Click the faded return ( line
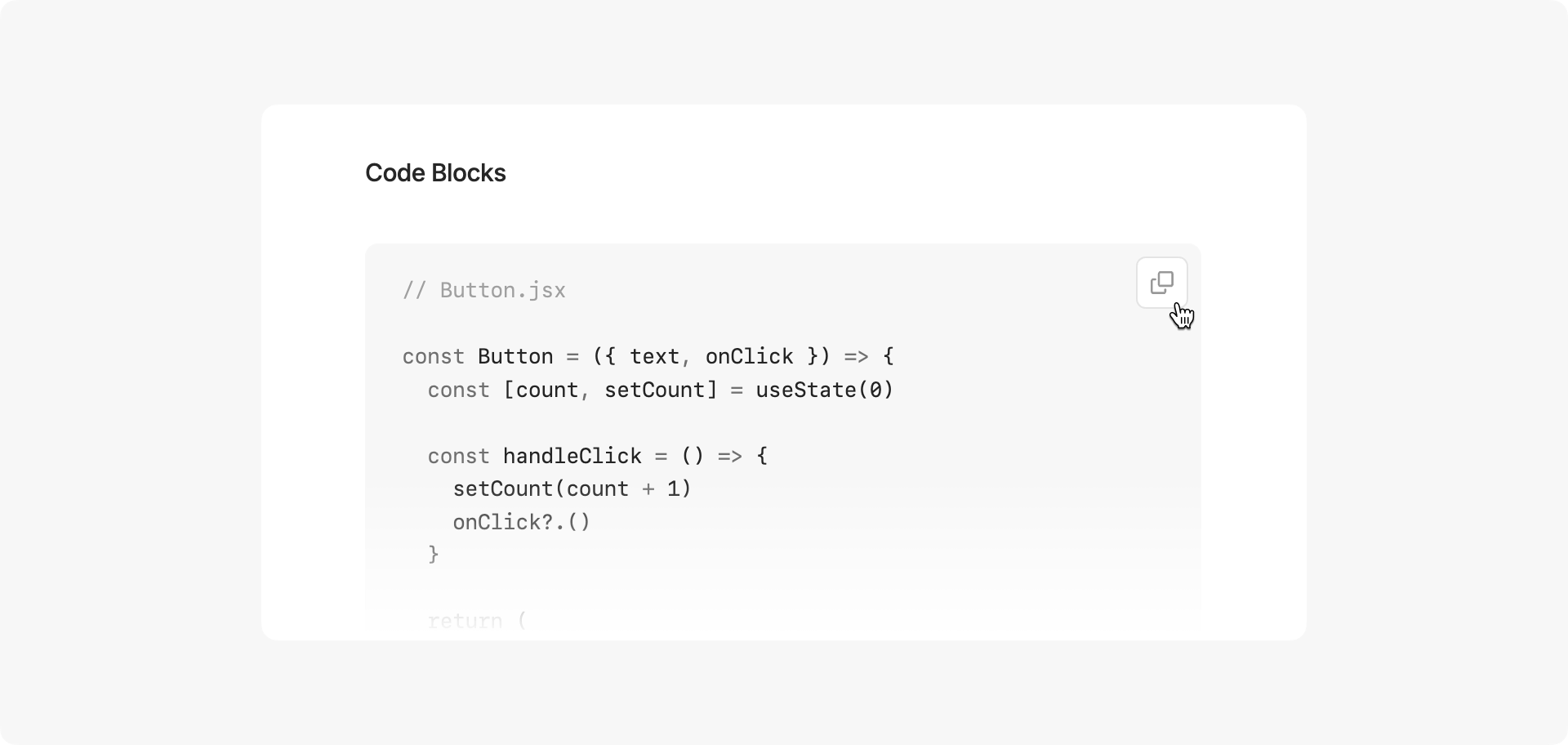Image resolution: width=1568 pixels, height=745 pixels. [x=477, y=620]
